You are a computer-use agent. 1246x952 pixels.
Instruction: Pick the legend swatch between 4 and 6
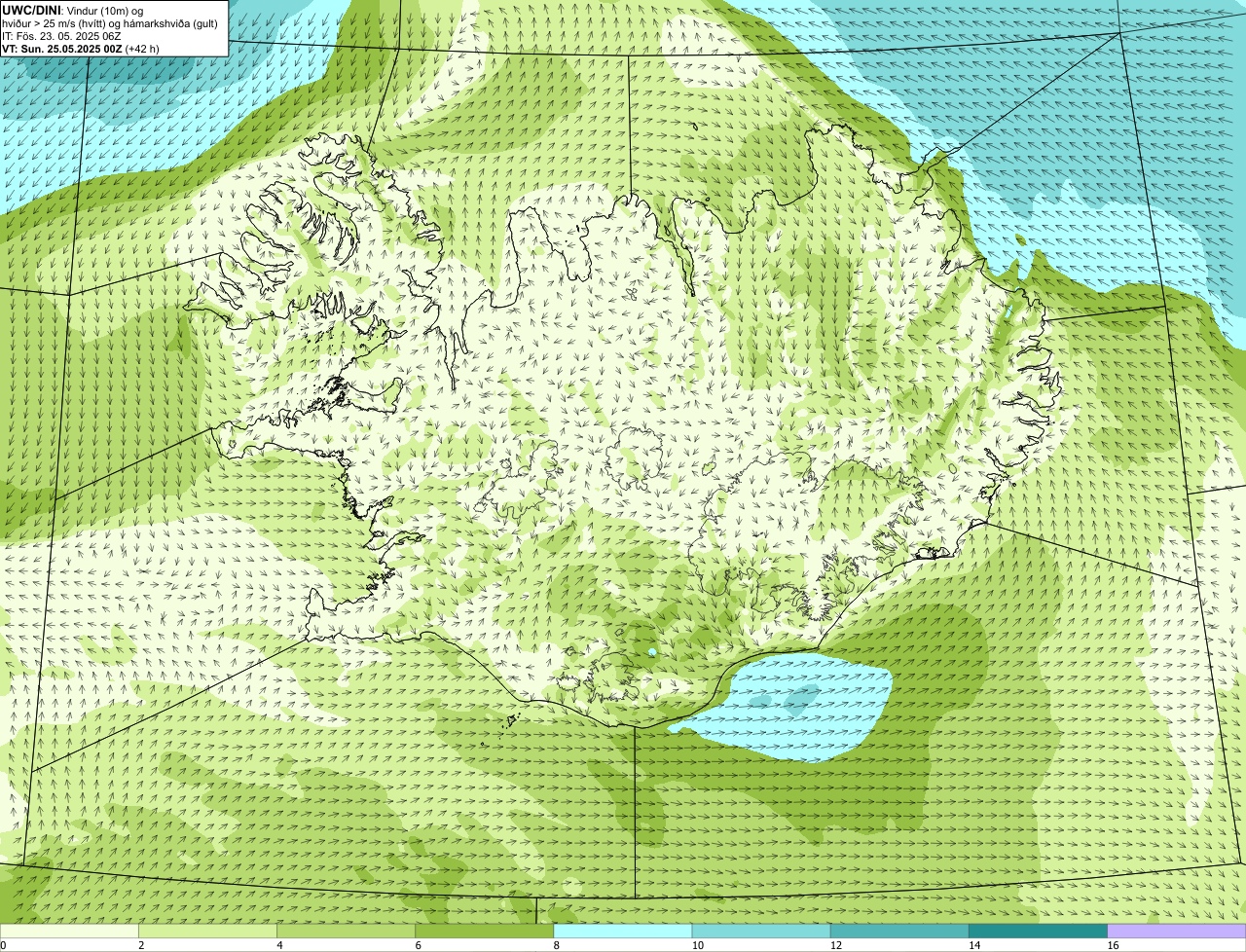point(346,932)
